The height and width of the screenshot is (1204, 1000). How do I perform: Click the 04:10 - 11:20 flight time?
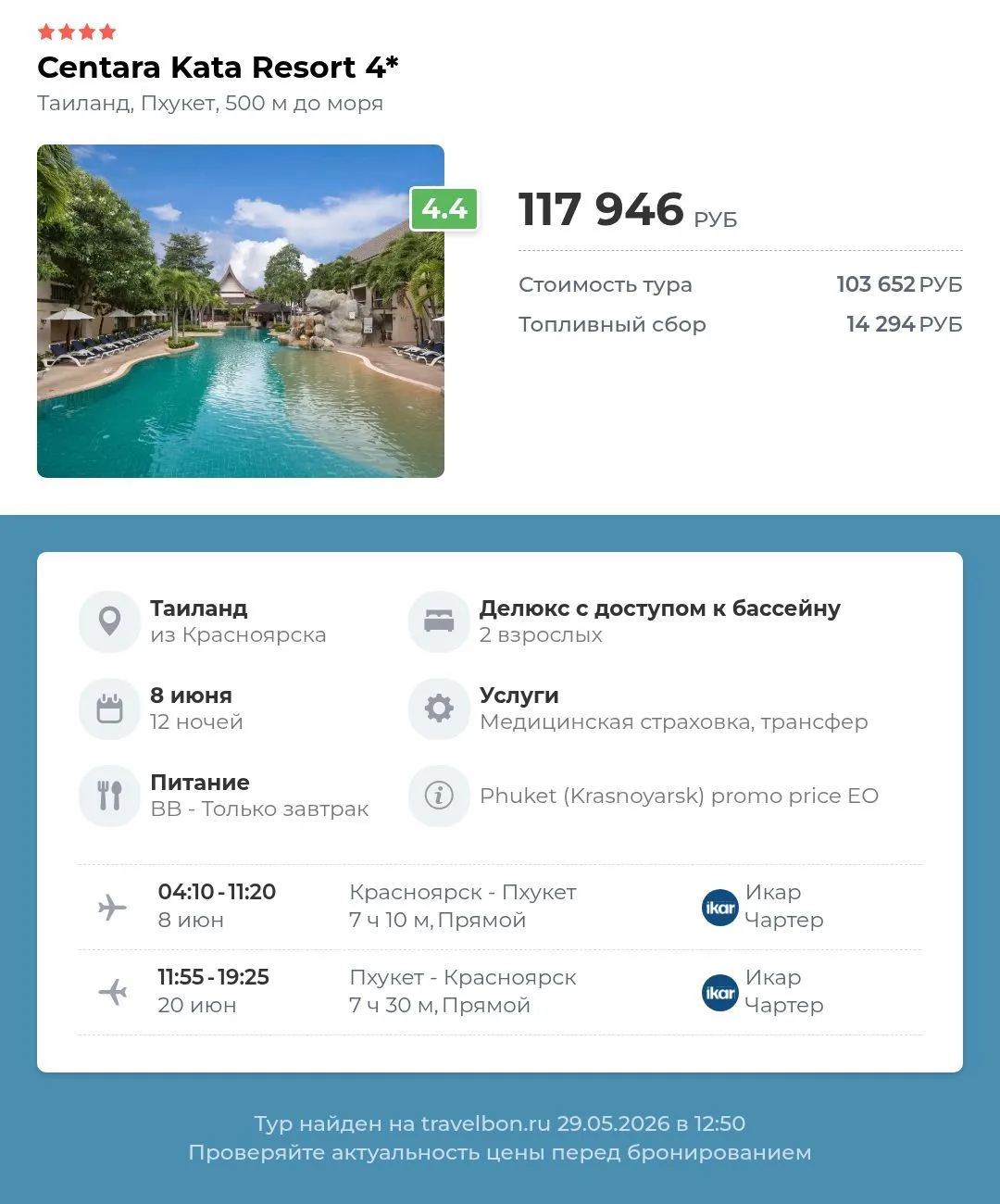click(217, 892)
